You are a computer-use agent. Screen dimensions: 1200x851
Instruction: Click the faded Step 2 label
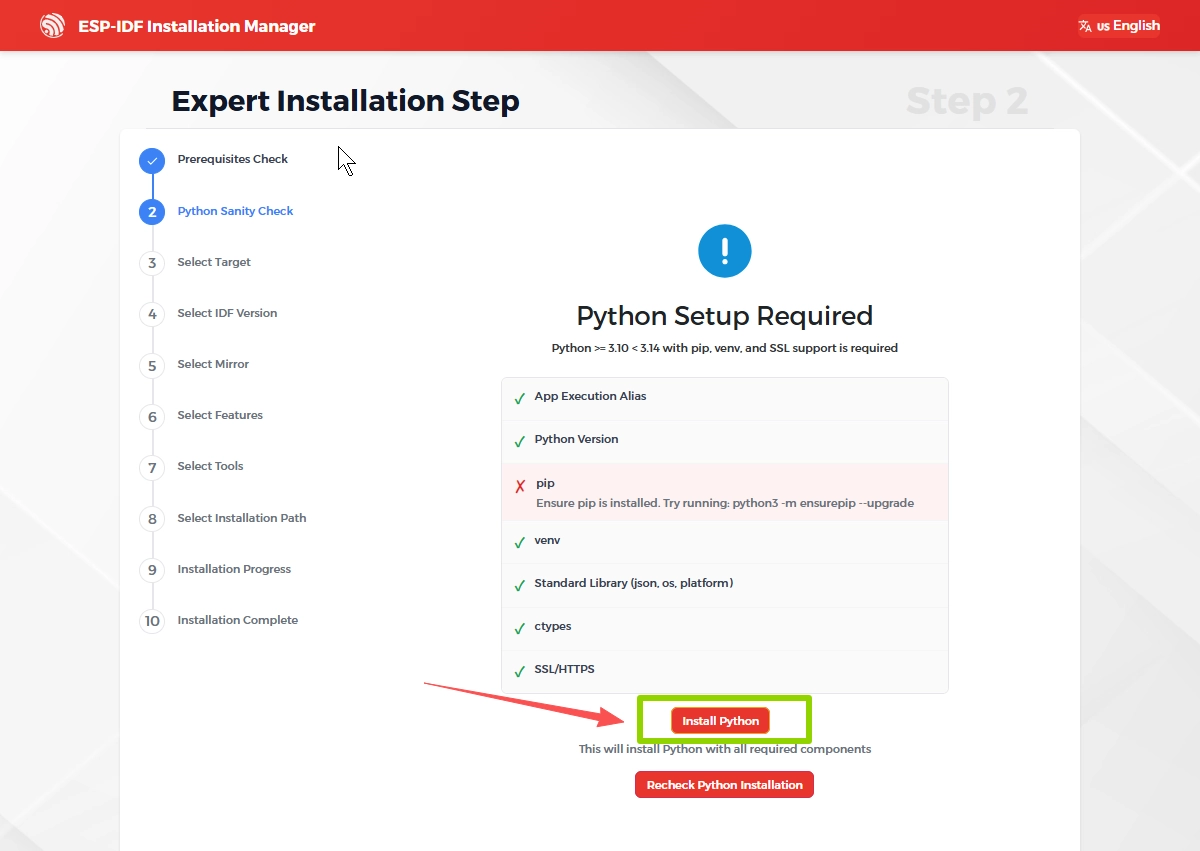click(x=967, y=101)
